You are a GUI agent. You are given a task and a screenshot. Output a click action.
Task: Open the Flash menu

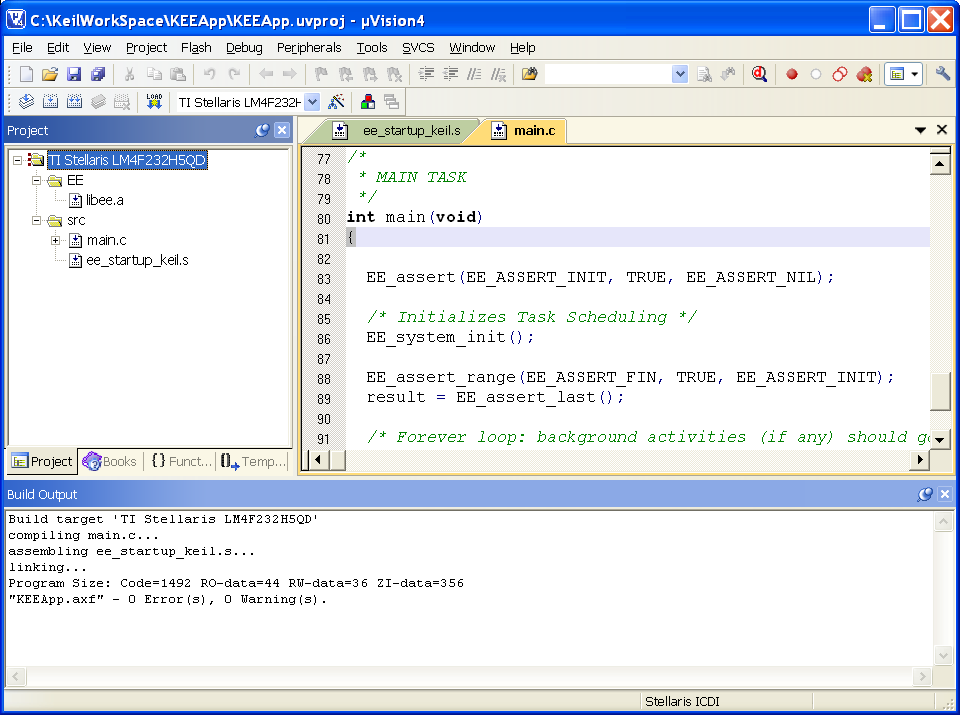(196, 48)
